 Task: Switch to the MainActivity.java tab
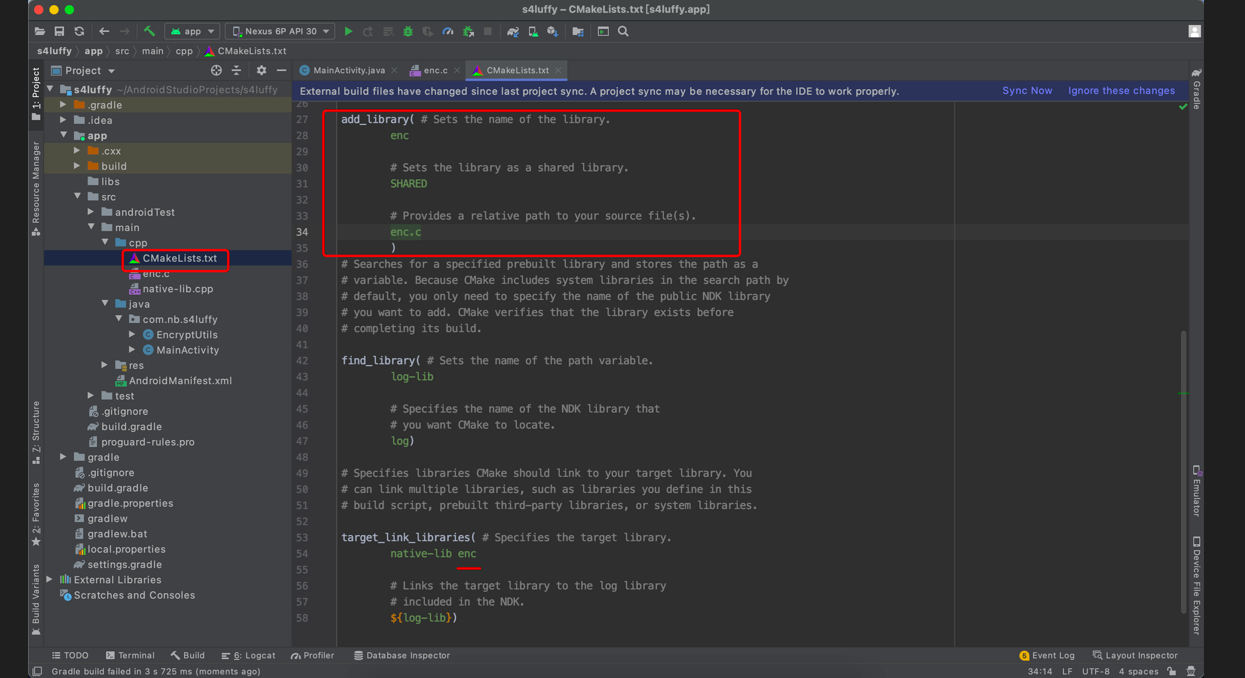[347, 71]
